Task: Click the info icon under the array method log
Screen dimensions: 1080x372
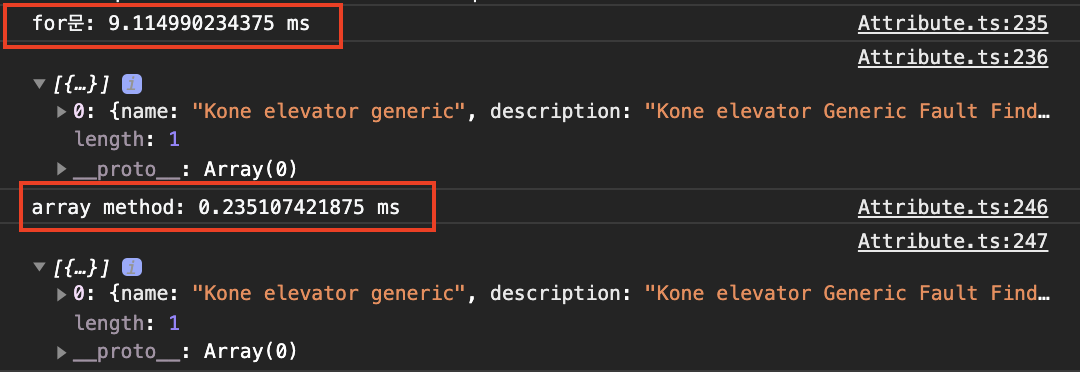Action: [x=132, y=267]
